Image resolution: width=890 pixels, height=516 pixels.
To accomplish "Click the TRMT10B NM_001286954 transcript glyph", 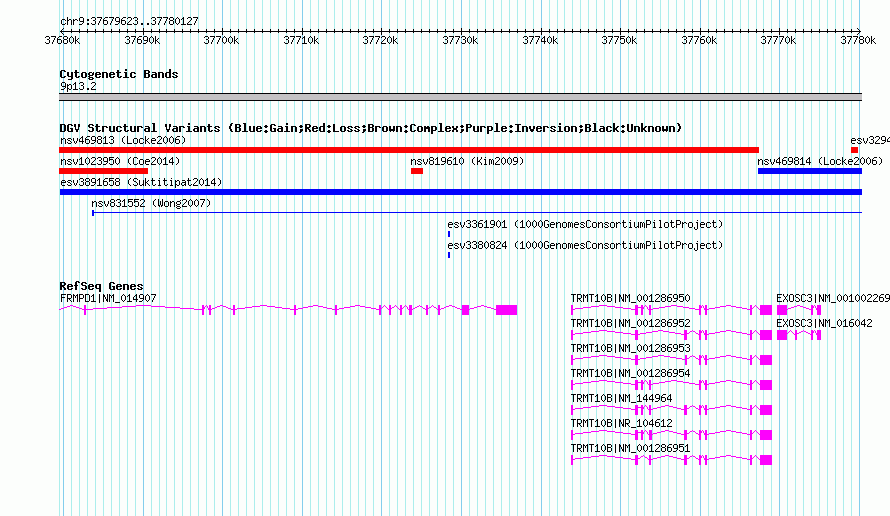I will tap(671, 385).
